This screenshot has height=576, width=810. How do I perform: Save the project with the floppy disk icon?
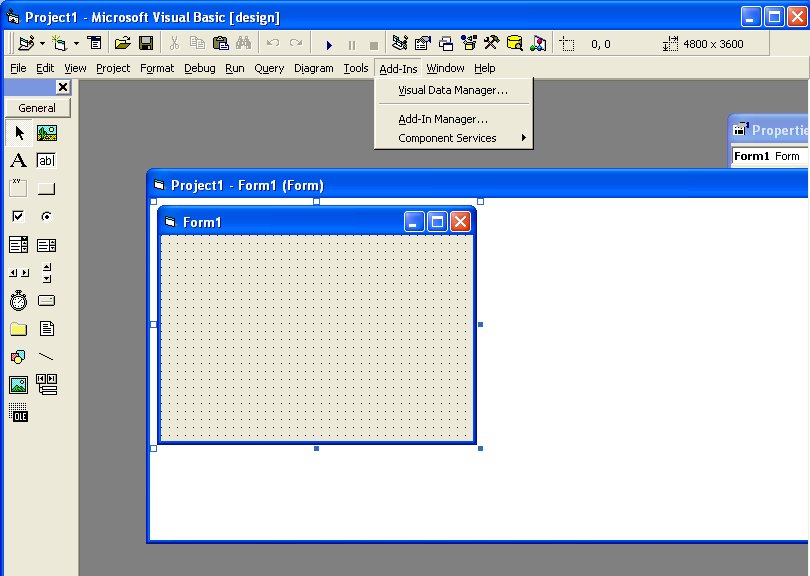click(146, 43)
